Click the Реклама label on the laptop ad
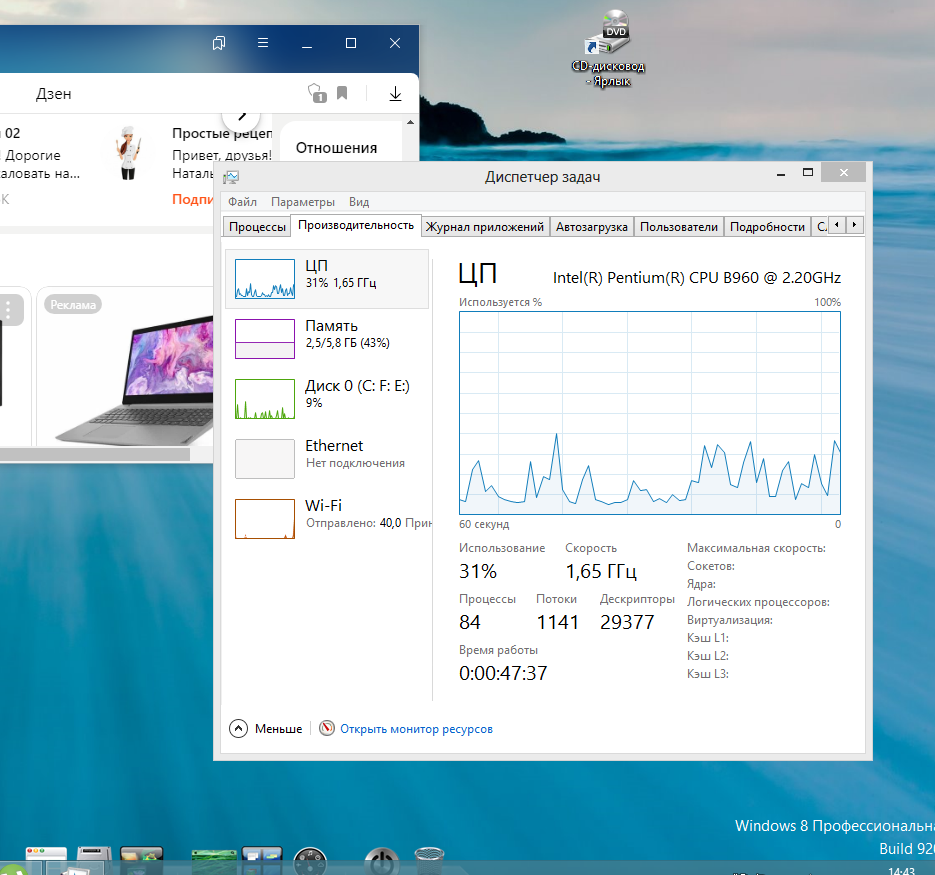 73,305
